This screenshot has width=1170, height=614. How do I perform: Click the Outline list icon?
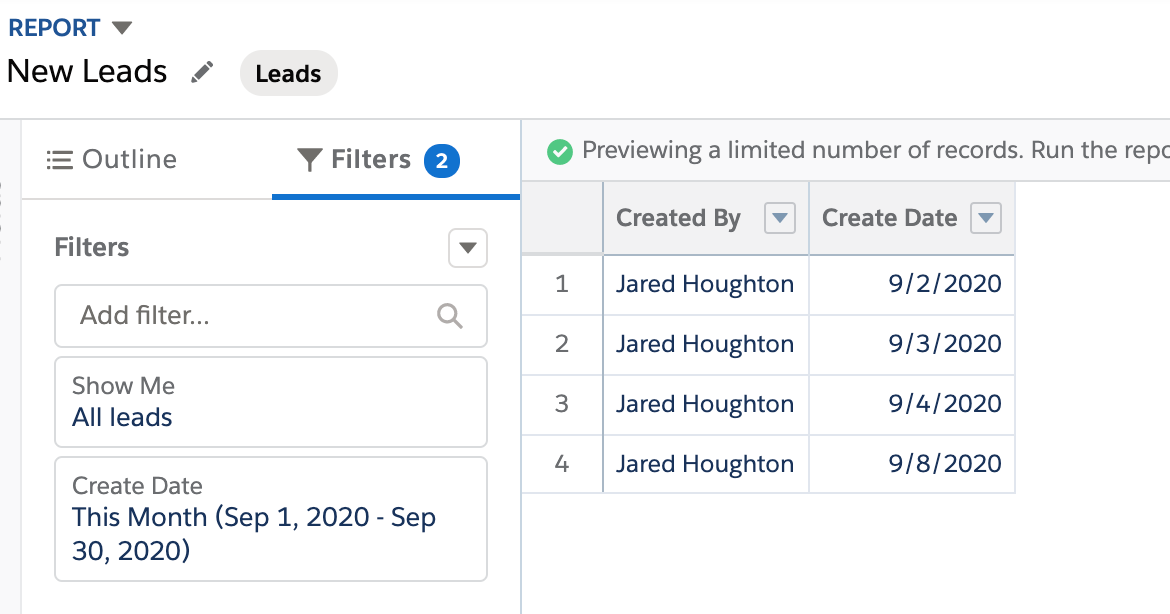pyautogui.click(x=60, y=160)
